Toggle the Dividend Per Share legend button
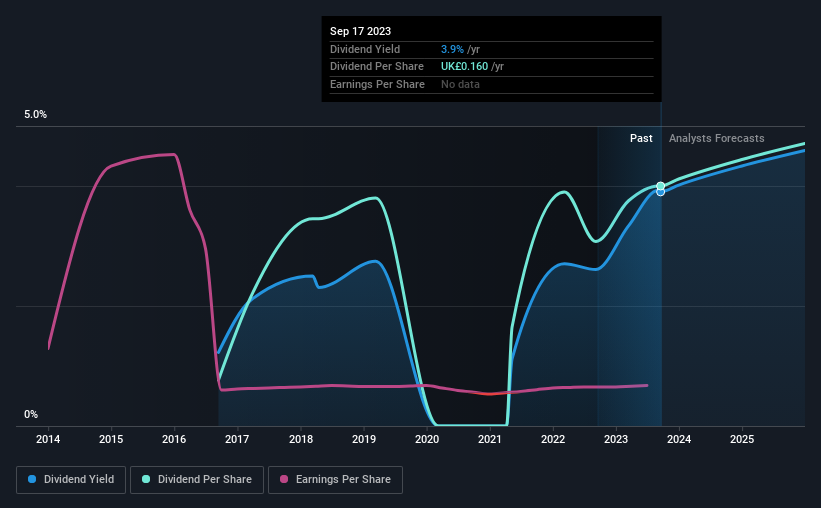 pos(197,480)
